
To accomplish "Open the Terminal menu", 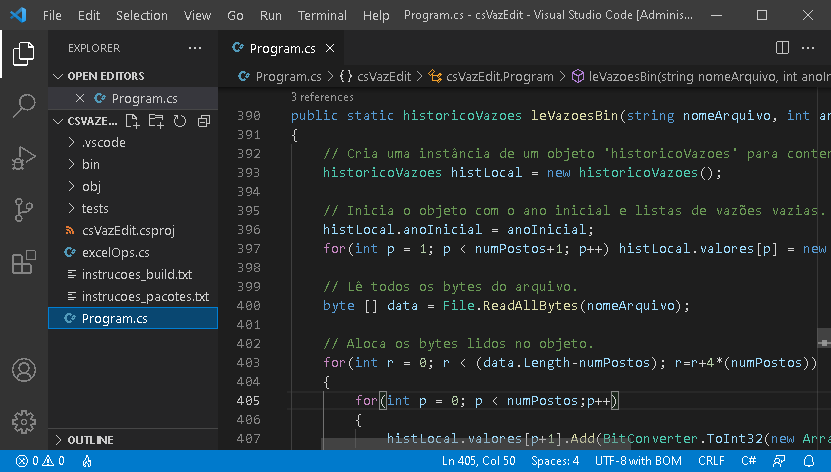I will tap(322, 15).
